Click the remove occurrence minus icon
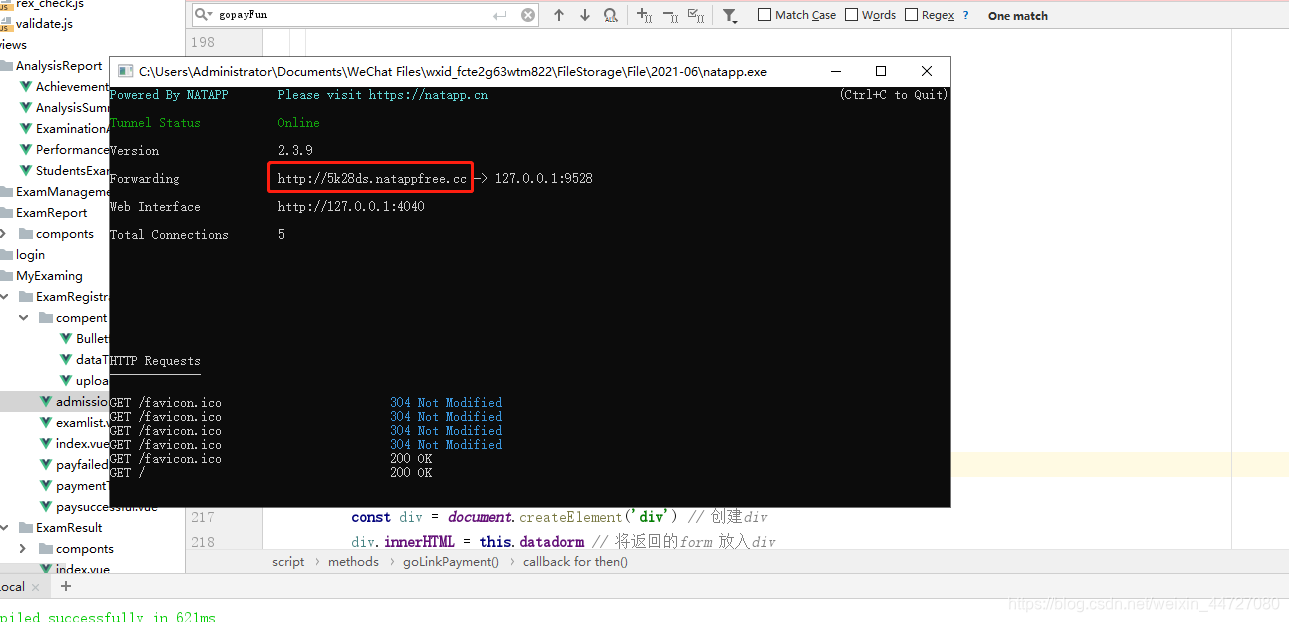Image resolution: width=1289 pixels, height=622 pixels. point(667,15)
